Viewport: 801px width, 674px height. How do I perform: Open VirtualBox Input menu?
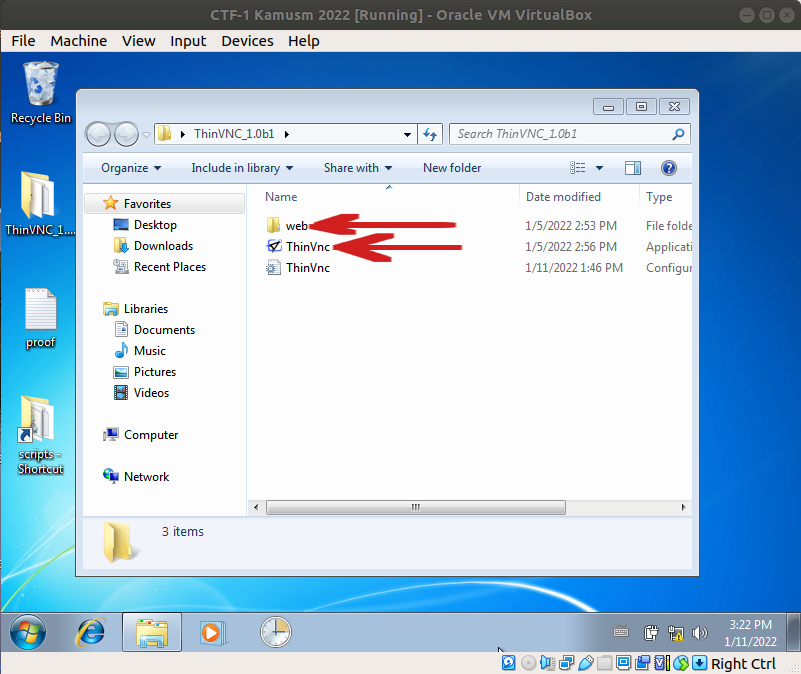coord(188,41)
